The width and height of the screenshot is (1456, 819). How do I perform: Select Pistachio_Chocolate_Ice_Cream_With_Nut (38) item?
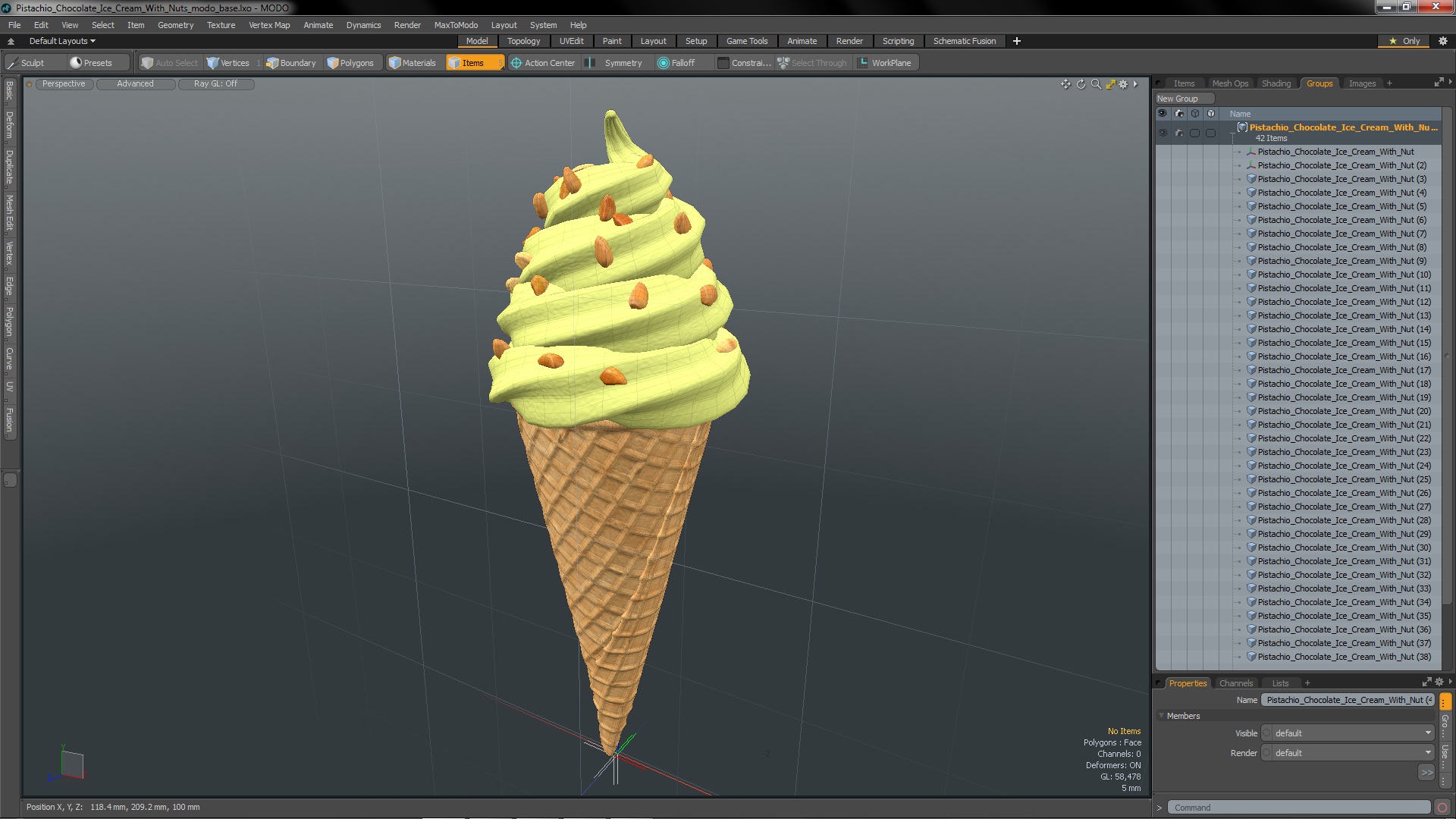[1344, 657]
